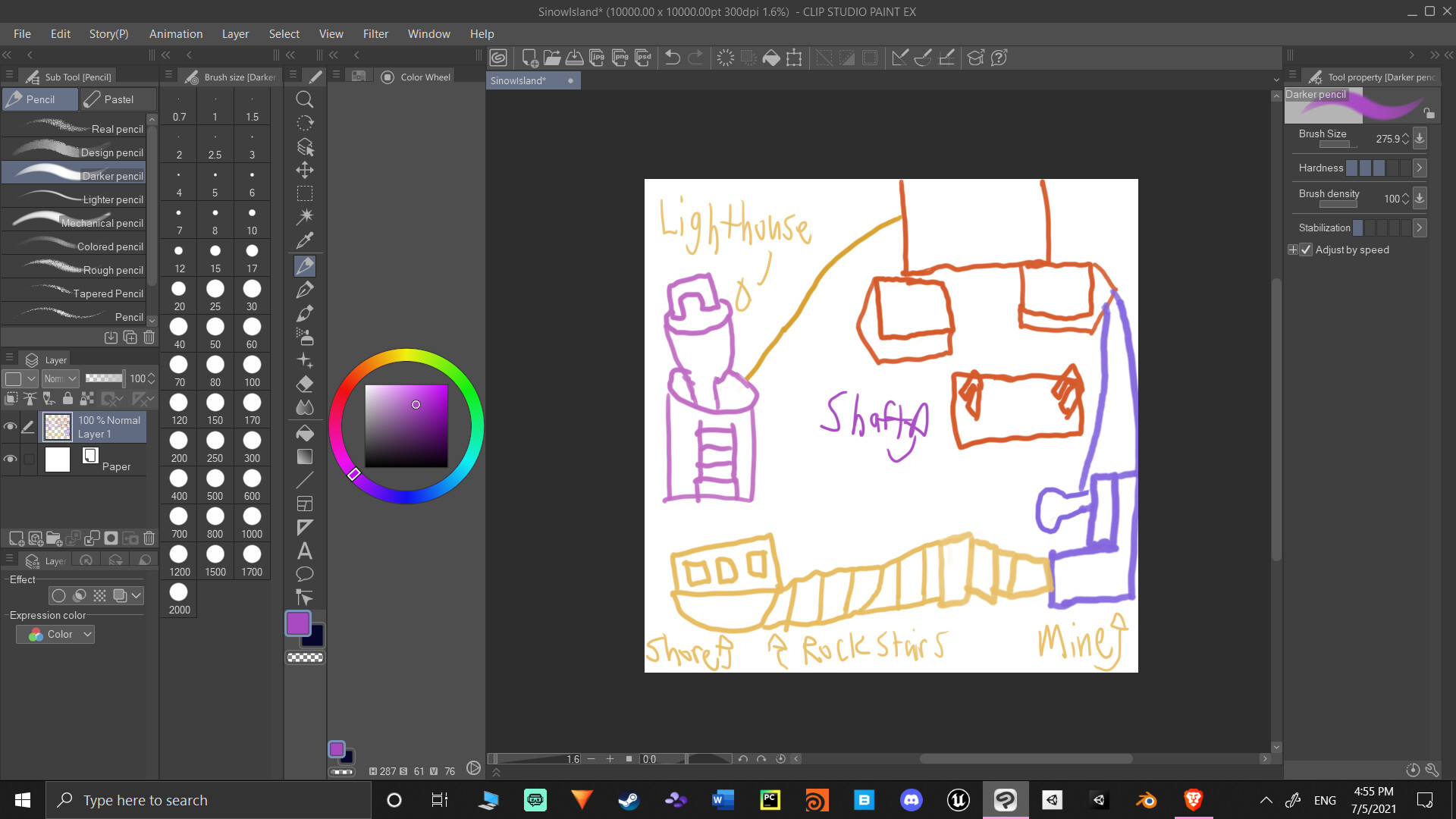This screenshot has width=1456, height=819.
Task: Select the Eyedropper tool
Action: coord(305,240)
